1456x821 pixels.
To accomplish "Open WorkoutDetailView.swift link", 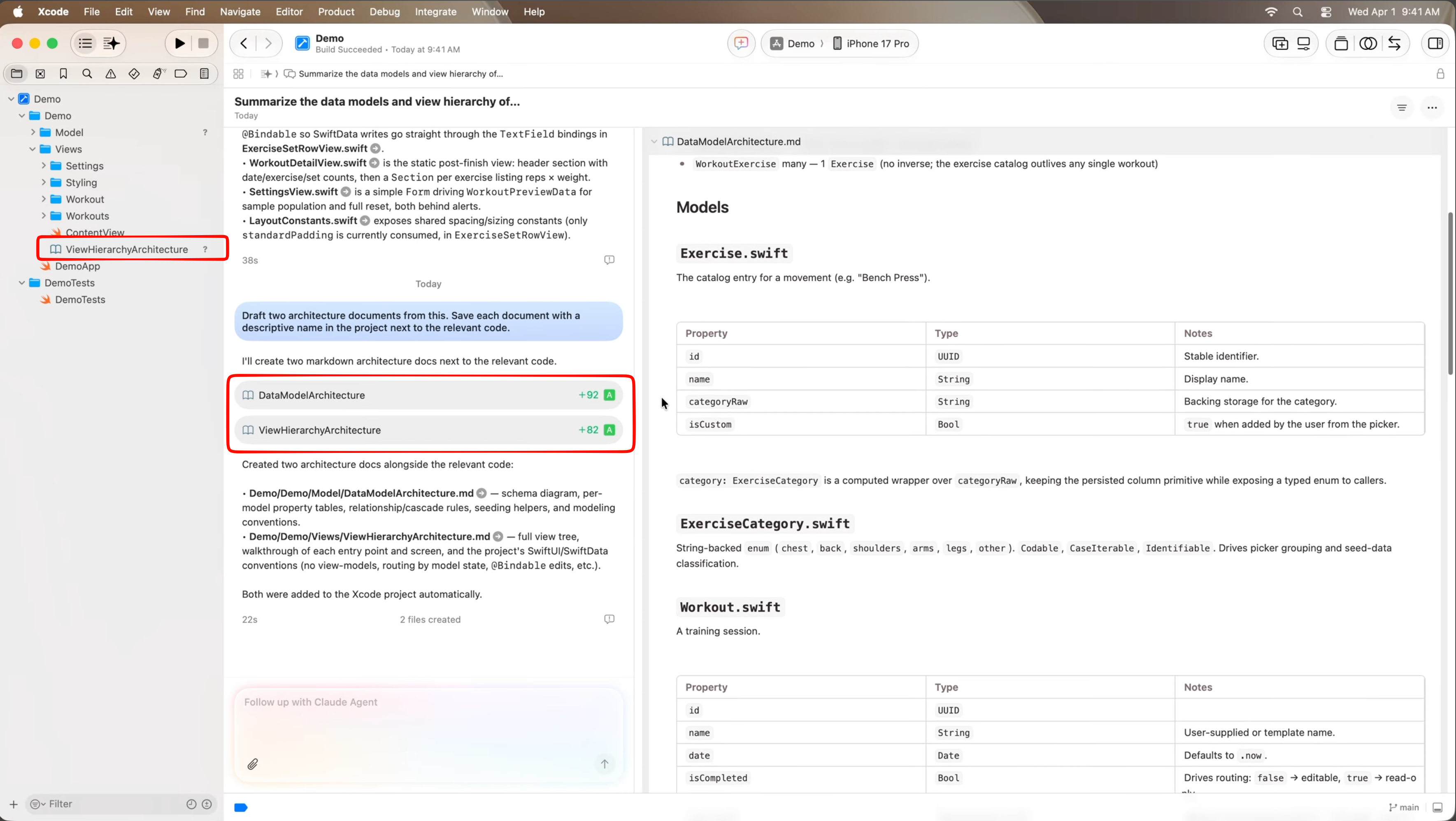I will pos(308,163).
